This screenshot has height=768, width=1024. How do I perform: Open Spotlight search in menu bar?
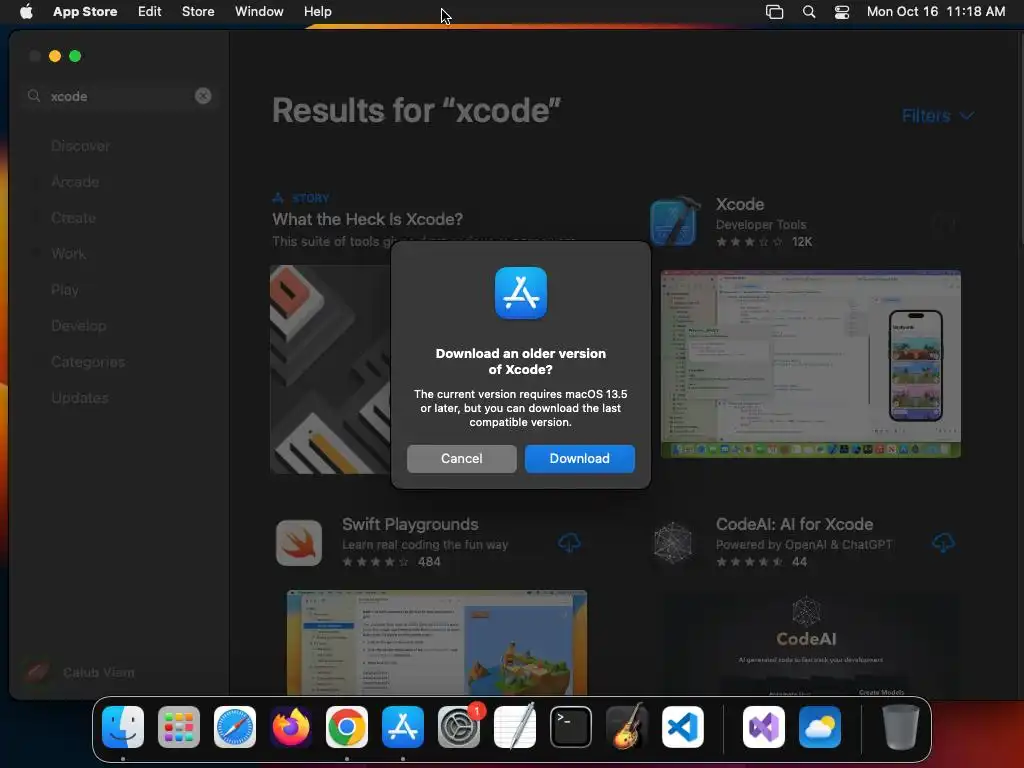tap(808, 12)
